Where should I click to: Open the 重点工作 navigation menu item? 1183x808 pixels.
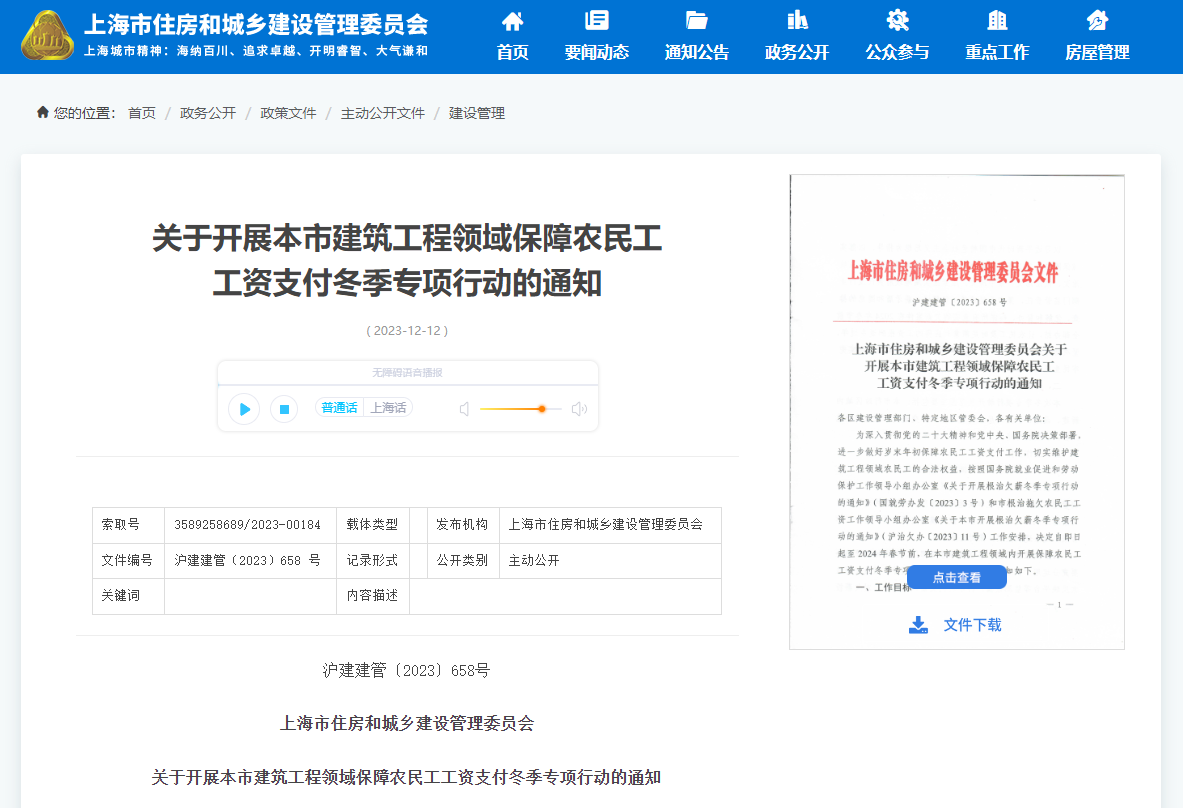[996, 51]
